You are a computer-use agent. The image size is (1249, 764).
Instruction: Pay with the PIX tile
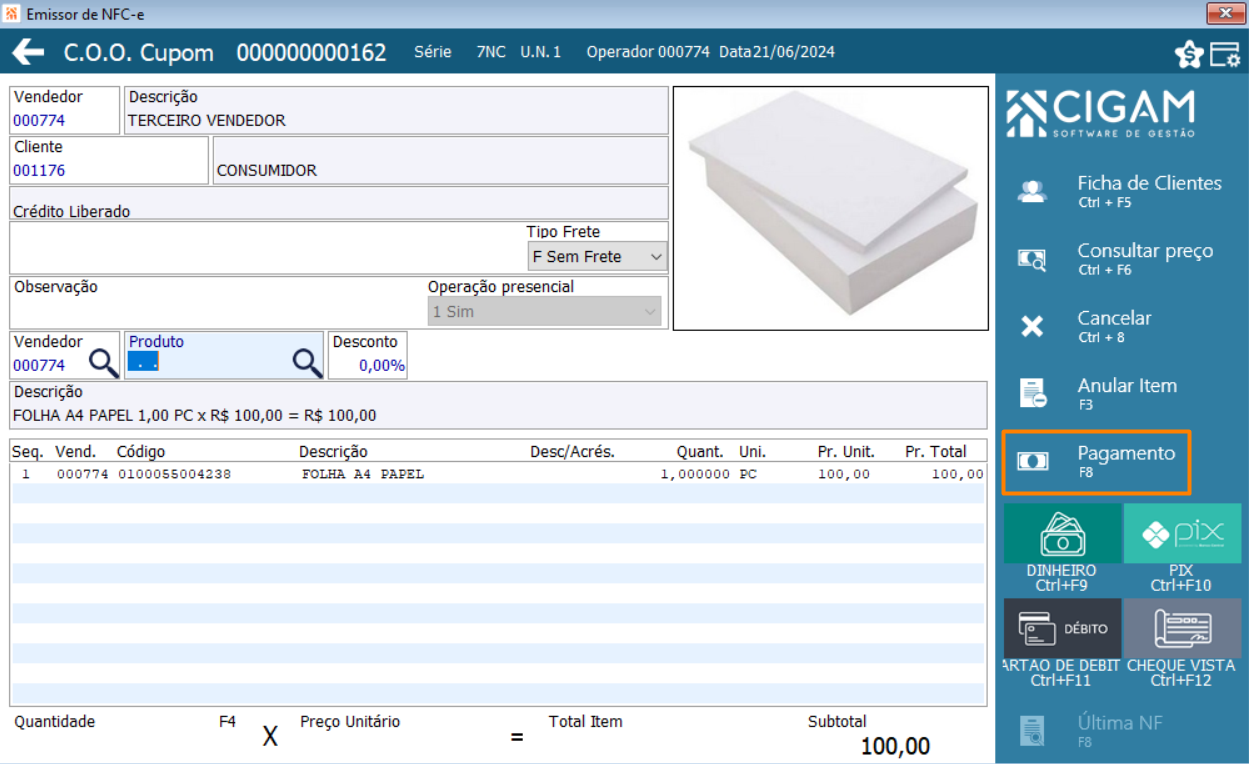pyautogui.click(x=1182, y=533)
